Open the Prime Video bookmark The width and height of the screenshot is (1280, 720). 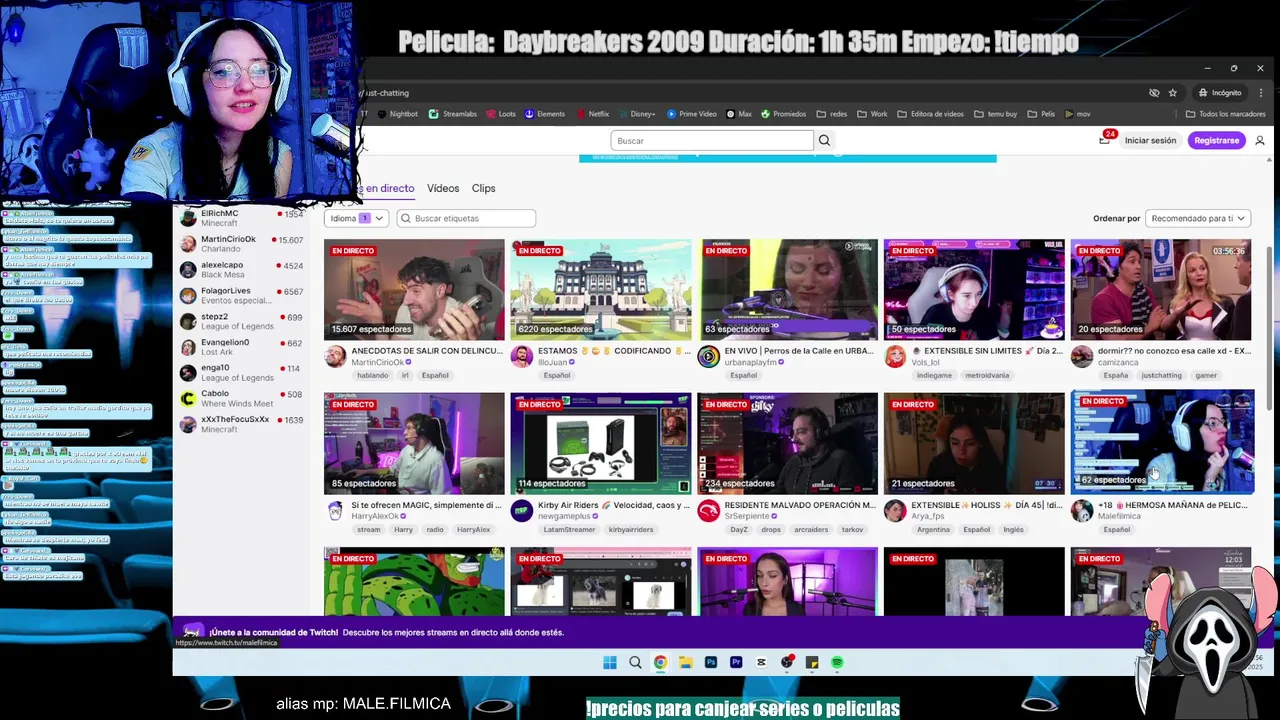tap(692, 114)
